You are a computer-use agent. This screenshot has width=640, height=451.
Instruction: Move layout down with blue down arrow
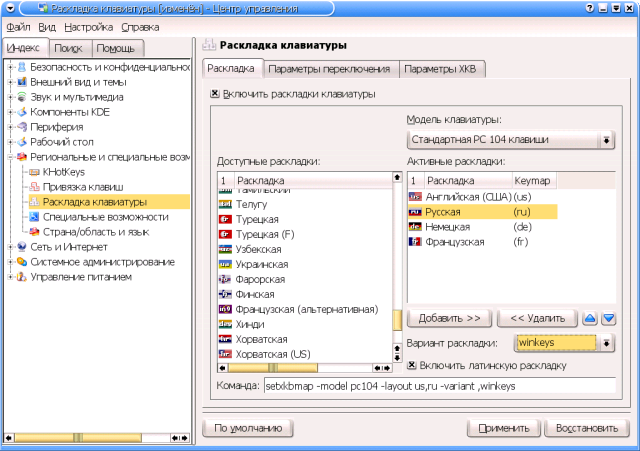click(608, 318)
